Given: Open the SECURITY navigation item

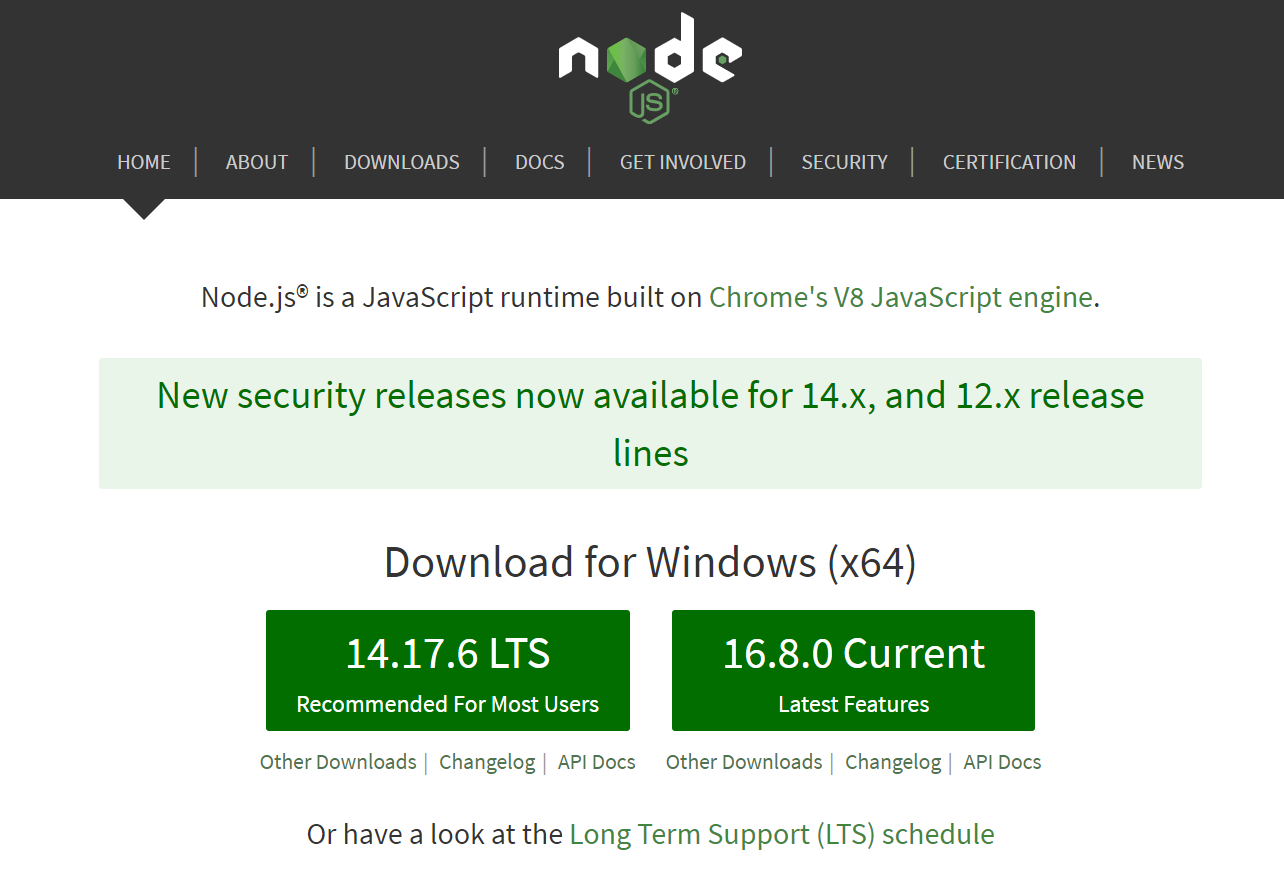Looking at the screenshot, I should tap(845, 162).
